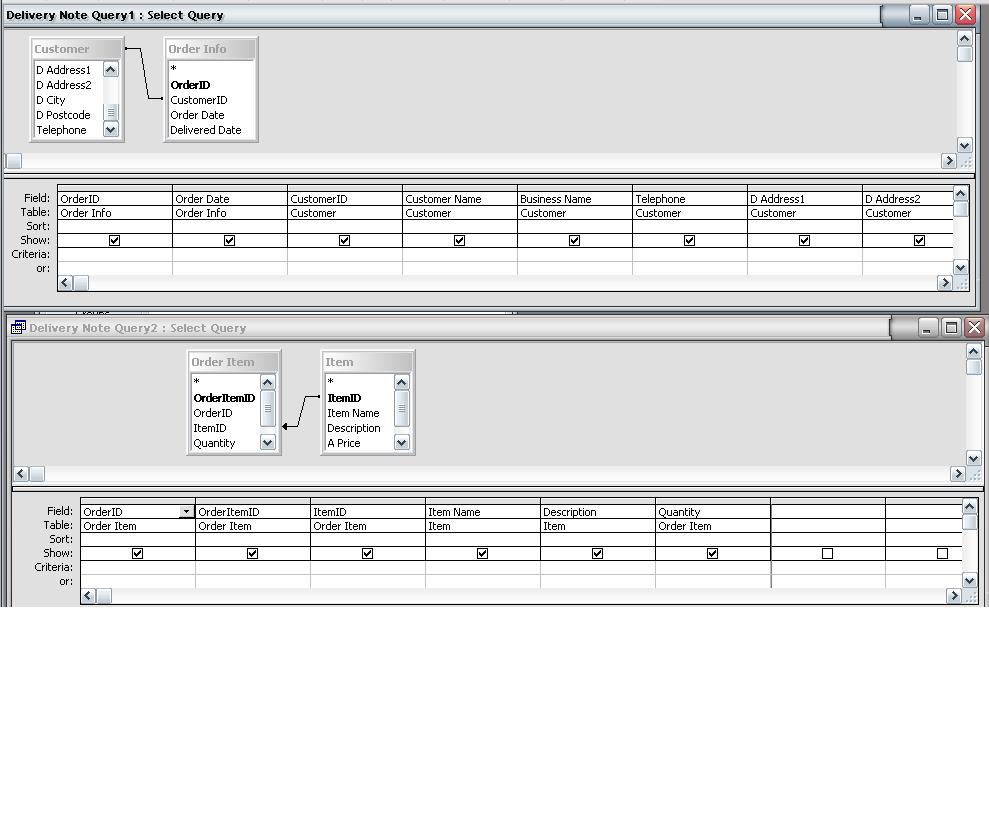Click Order Item field list down arrow

267,443
